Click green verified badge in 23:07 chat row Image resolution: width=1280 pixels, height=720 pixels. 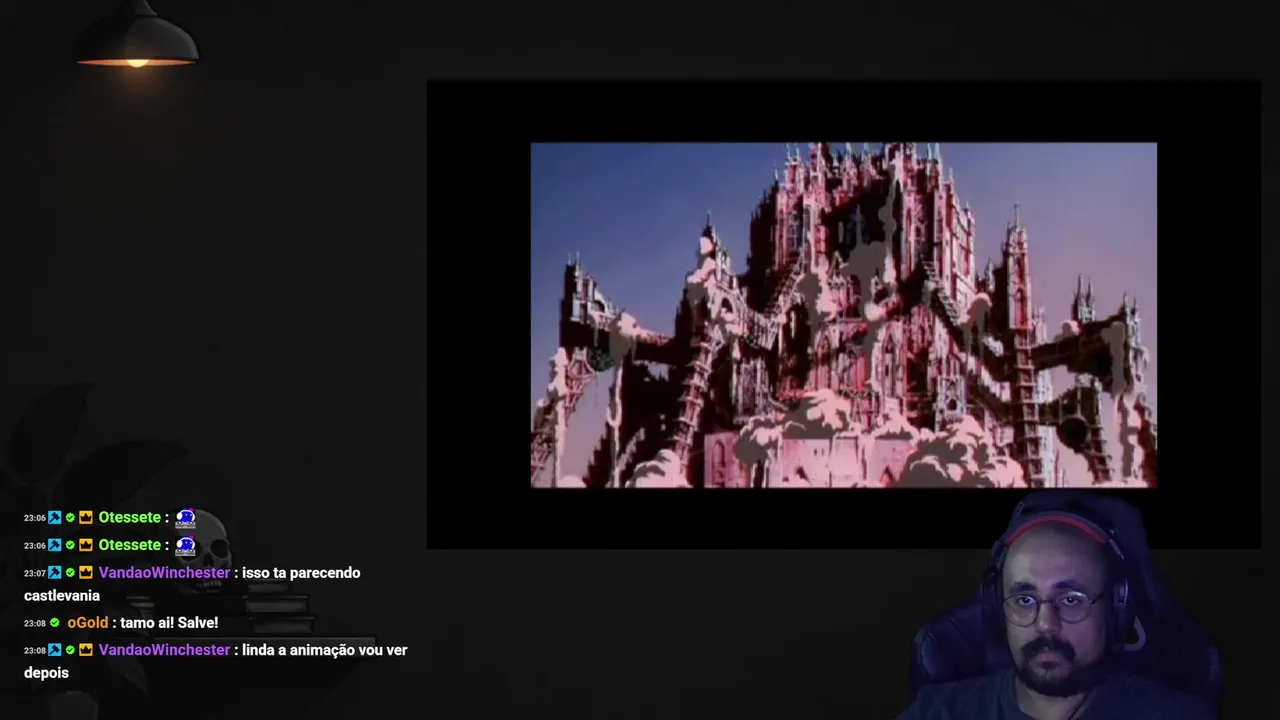70,573
